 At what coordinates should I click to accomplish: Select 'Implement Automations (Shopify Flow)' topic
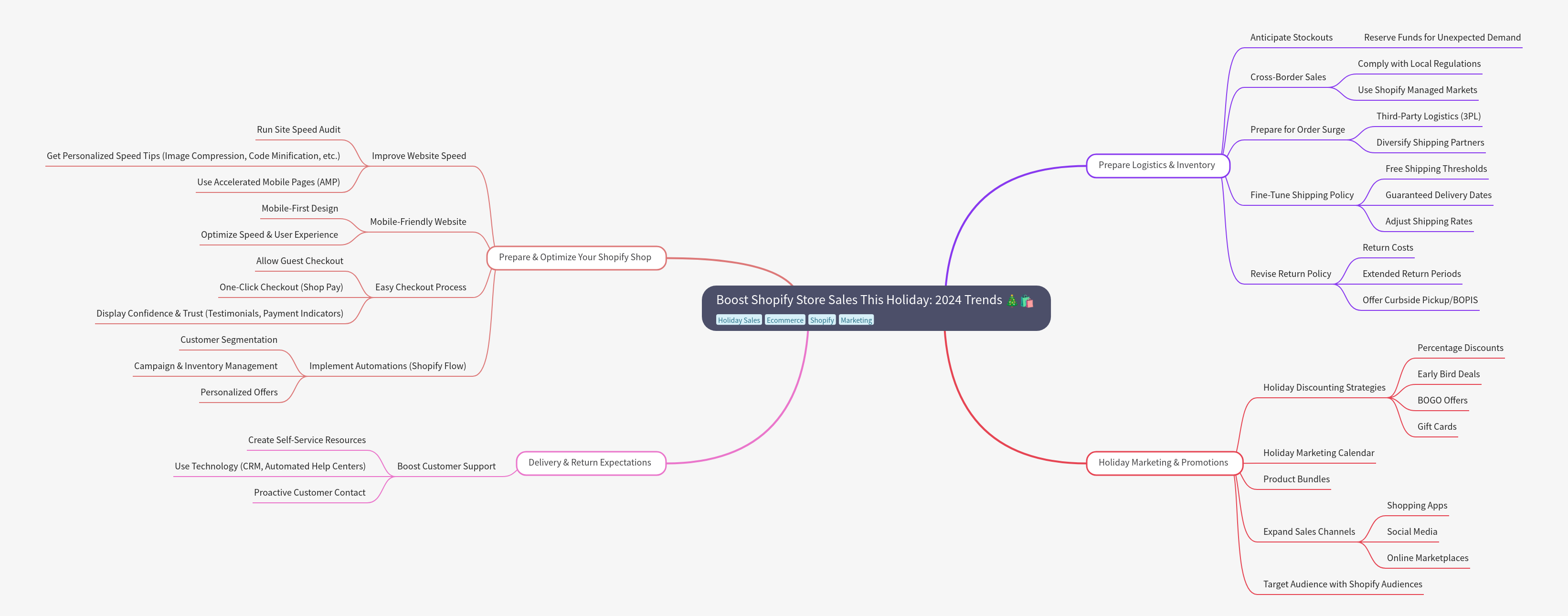(388, 366)
